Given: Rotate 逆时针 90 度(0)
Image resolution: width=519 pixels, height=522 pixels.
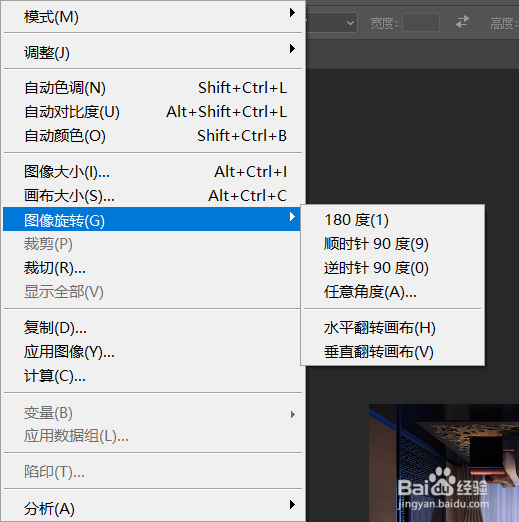Looking at the screenshot, I should click(x=393, y=268).
